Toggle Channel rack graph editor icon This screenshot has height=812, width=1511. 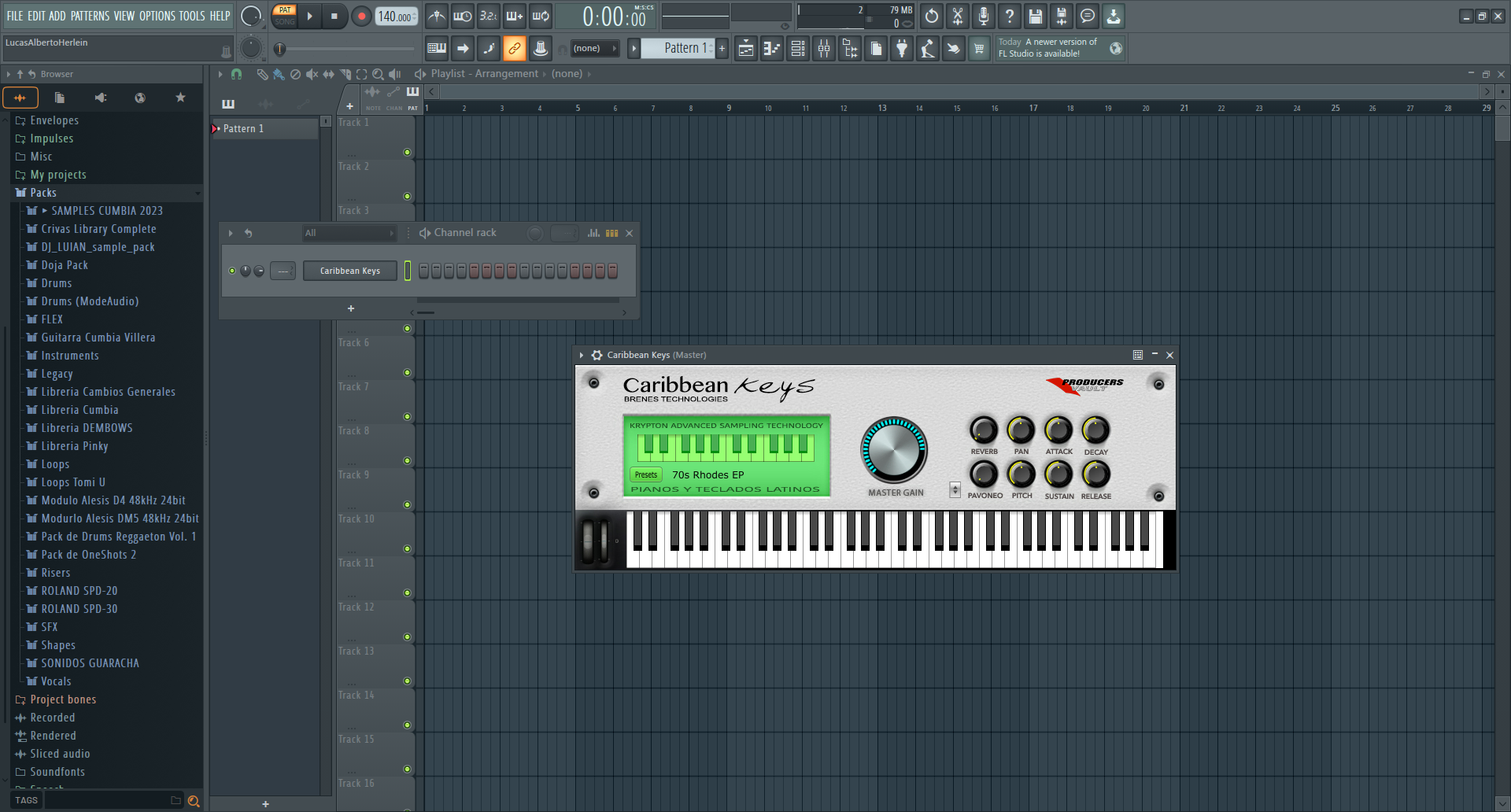point(593,233)
